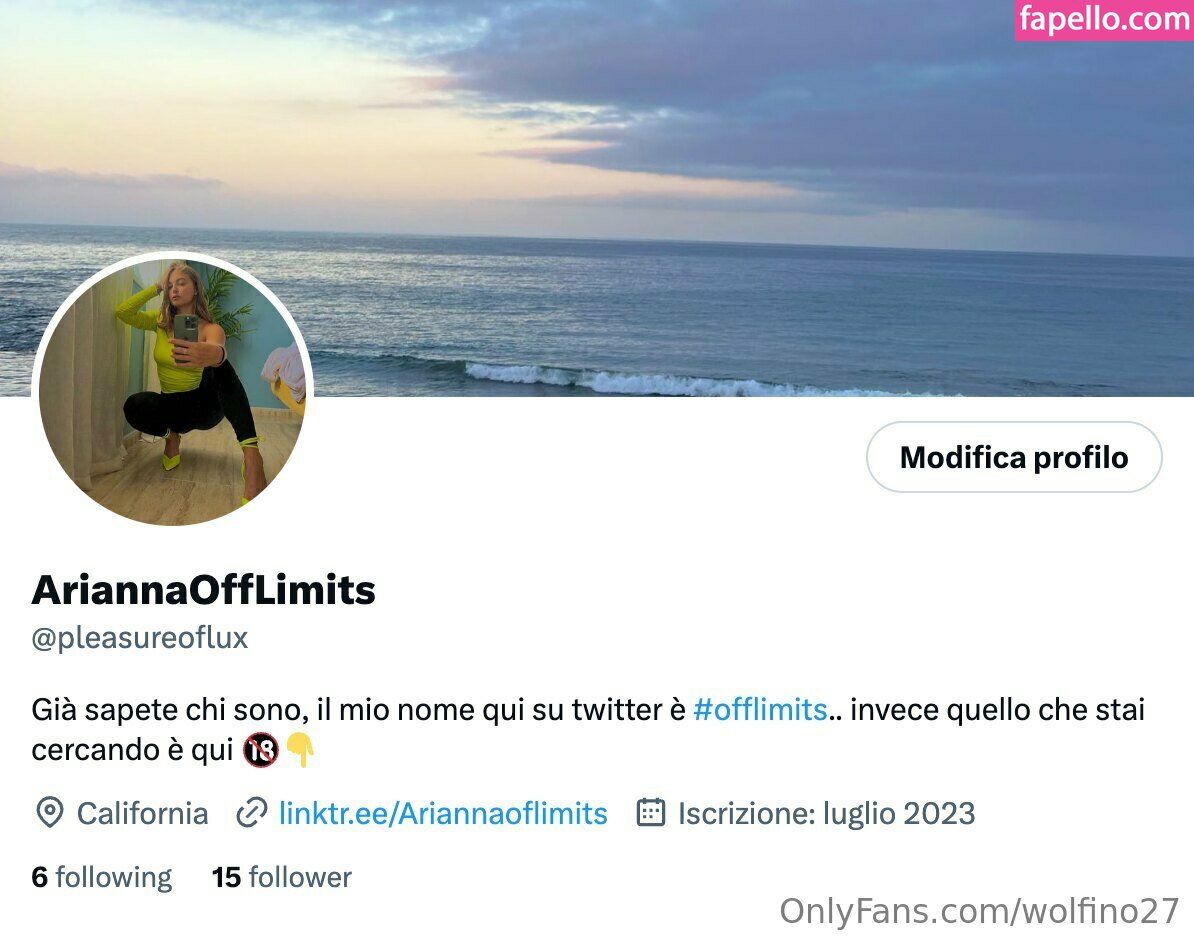Click the fapello.com pink watermark
Image resolution: width=1194 pixels, height=944 pixels.
coord(1104,19)
